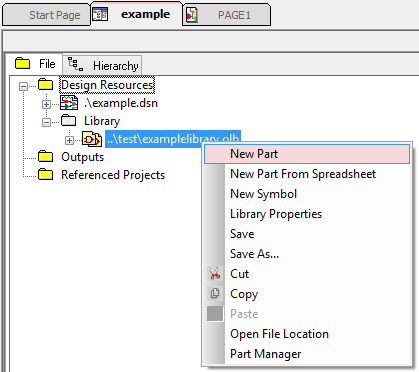Image resolution: width=419 pixels, height=372 pixels.
Task: Click the Outputs folder icon
Action: 46,156
